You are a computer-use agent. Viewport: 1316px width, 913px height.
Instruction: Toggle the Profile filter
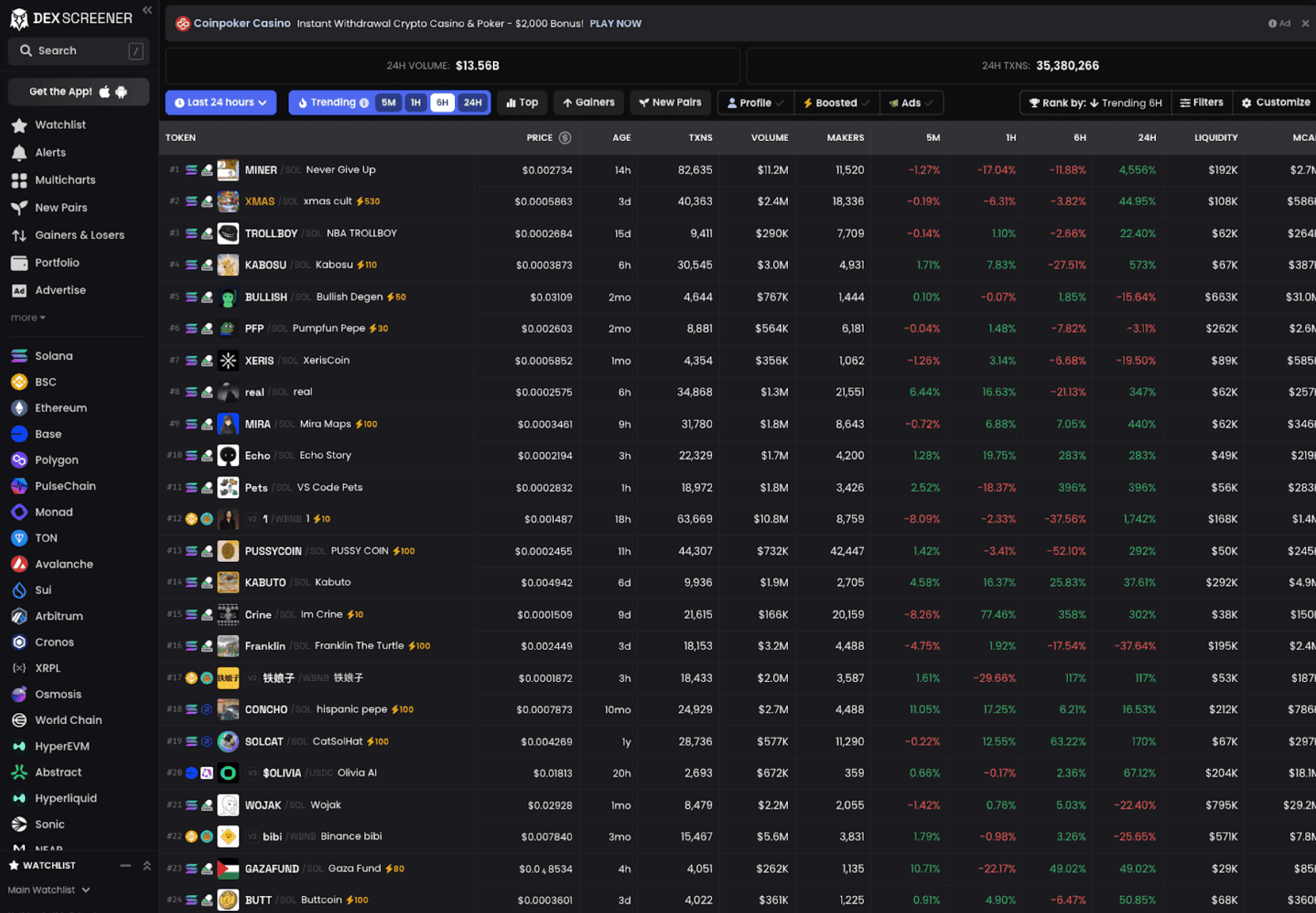755,103
